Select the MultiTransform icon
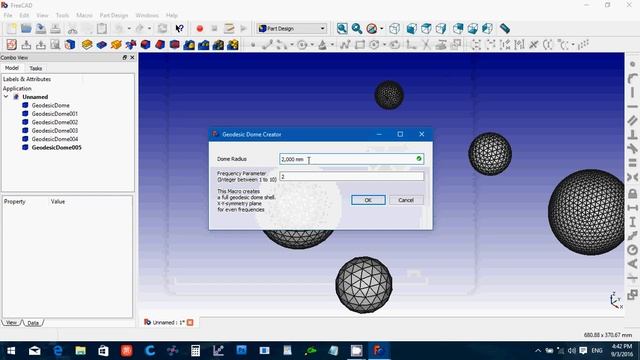Screen dimensions: 640x360 [233, 44]
